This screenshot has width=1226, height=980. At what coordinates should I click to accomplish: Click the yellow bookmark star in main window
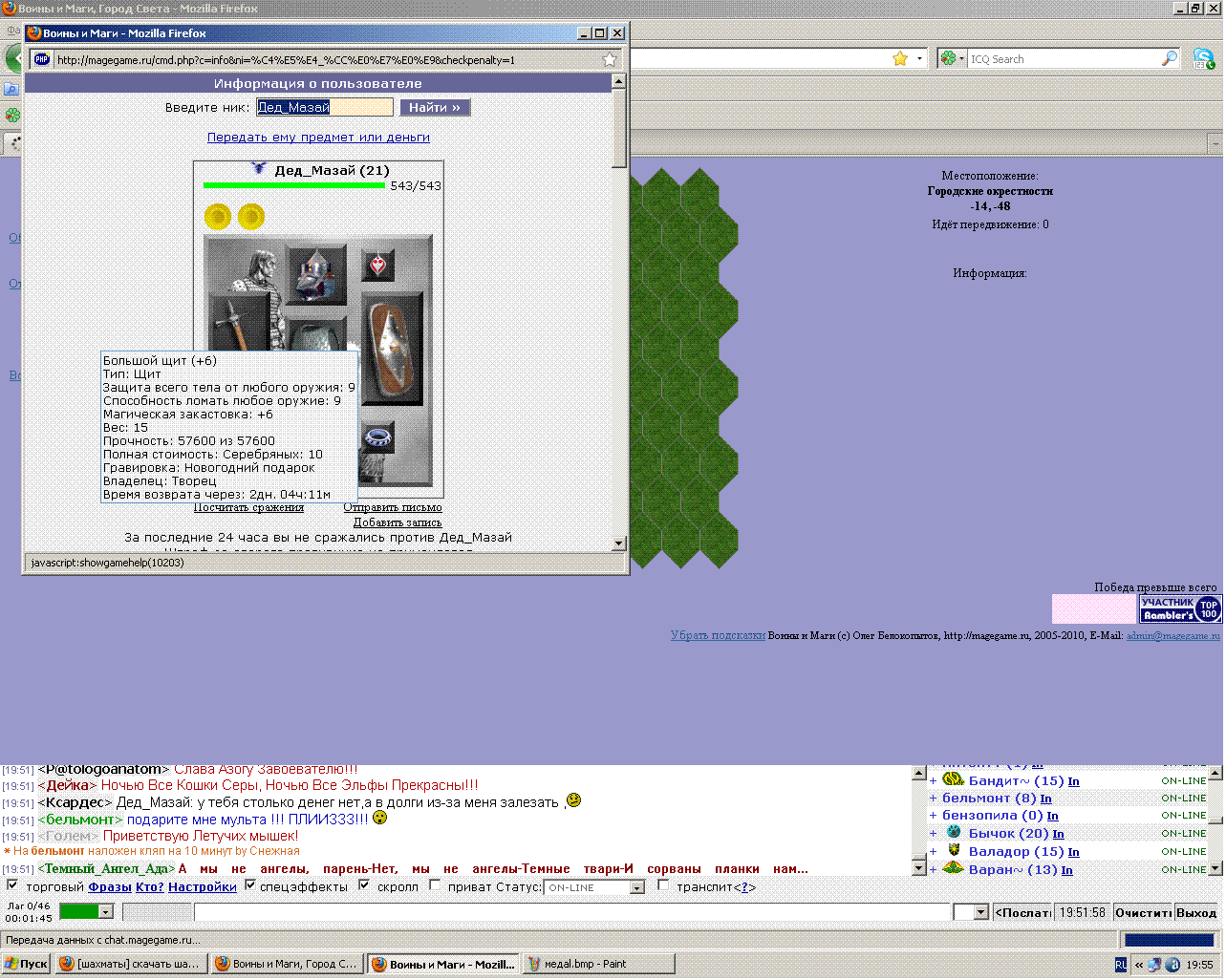click(x=899, y=58)
